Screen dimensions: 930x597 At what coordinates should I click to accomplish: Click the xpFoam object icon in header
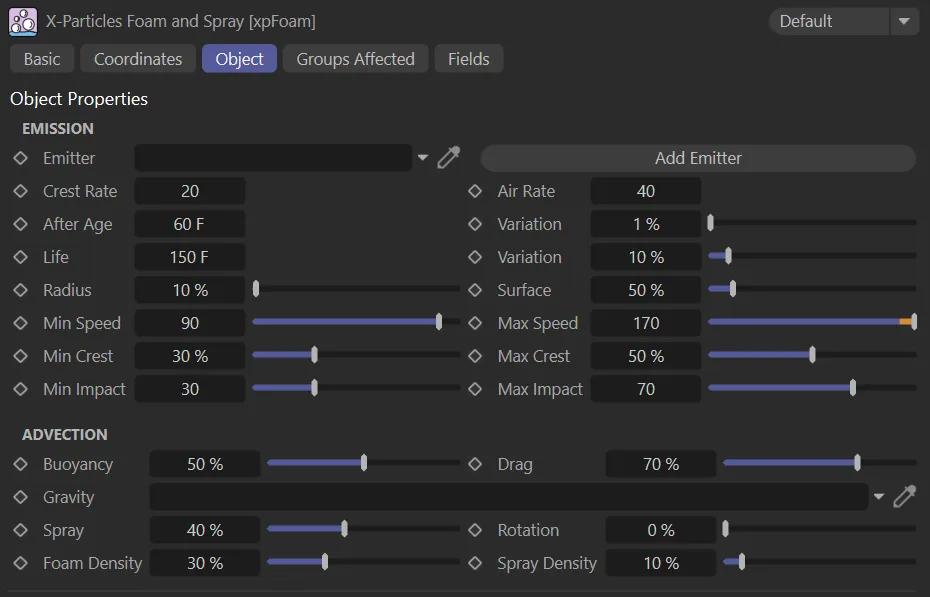point(23,21)
